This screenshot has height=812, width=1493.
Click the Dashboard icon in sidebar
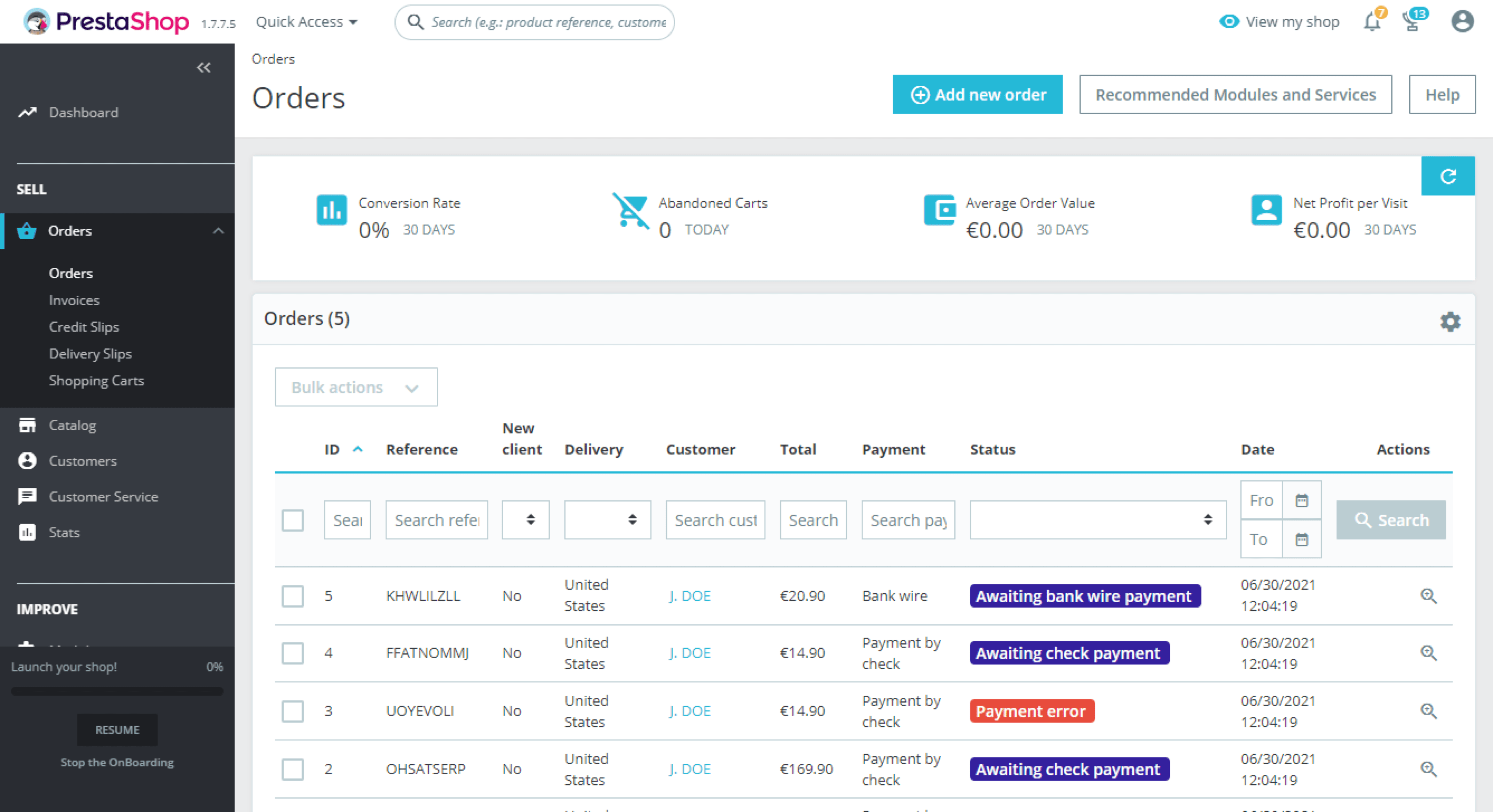click(x=27, y=112)
